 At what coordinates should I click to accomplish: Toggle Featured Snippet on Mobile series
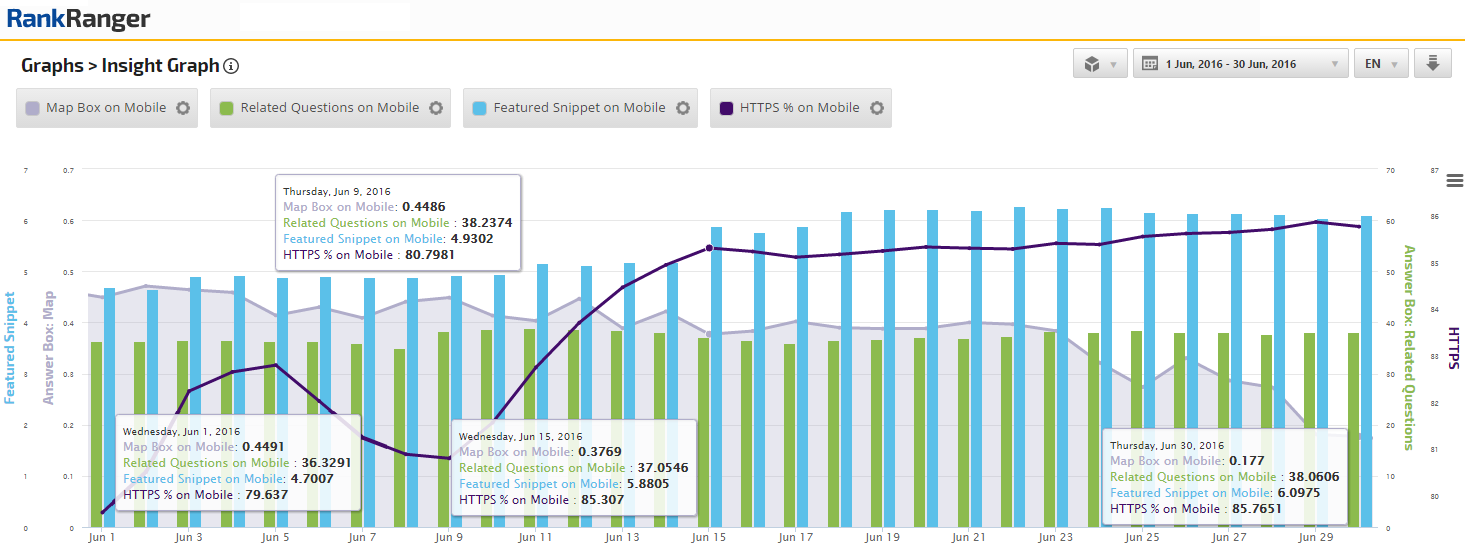tap(579, 108)
